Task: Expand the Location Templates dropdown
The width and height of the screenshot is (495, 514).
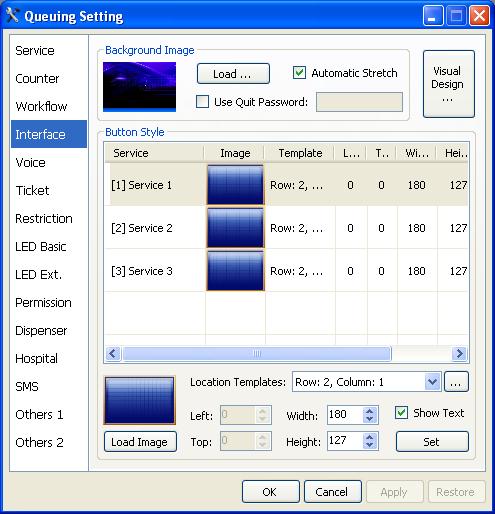Action: coord(432,382)
